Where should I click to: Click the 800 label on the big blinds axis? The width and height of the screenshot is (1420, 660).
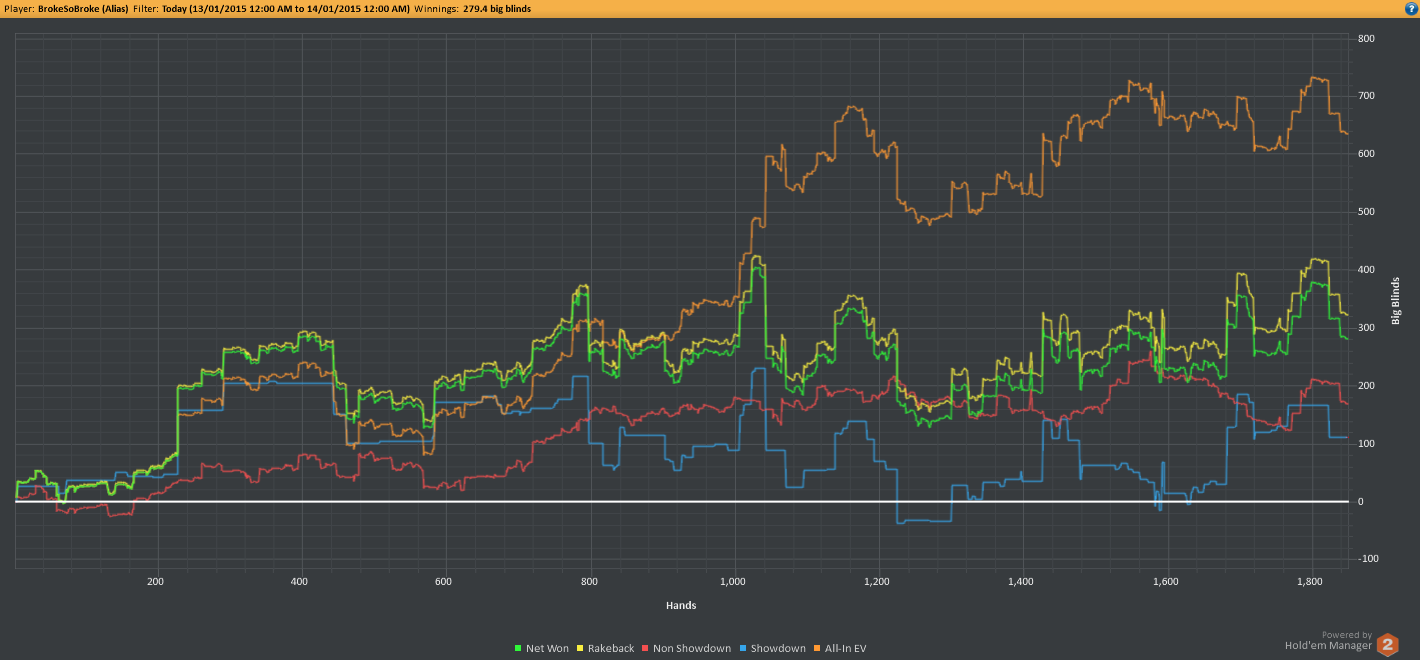1366,39
